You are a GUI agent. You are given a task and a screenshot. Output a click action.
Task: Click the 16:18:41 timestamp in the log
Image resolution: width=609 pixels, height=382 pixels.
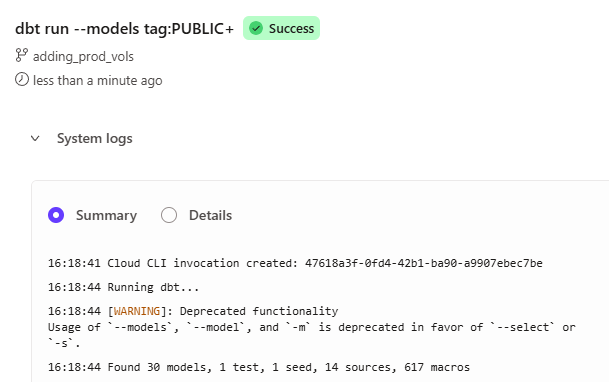(74, 263)
